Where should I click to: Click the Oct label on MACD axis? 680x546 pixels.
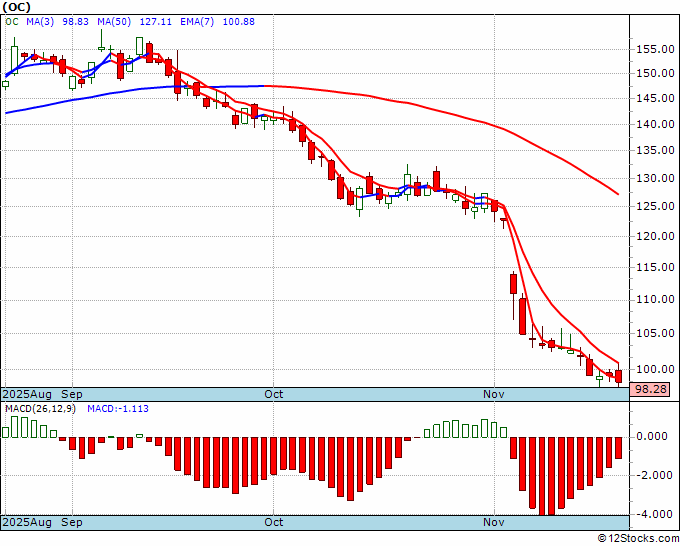pyautogui.click(x=274, y=522)
